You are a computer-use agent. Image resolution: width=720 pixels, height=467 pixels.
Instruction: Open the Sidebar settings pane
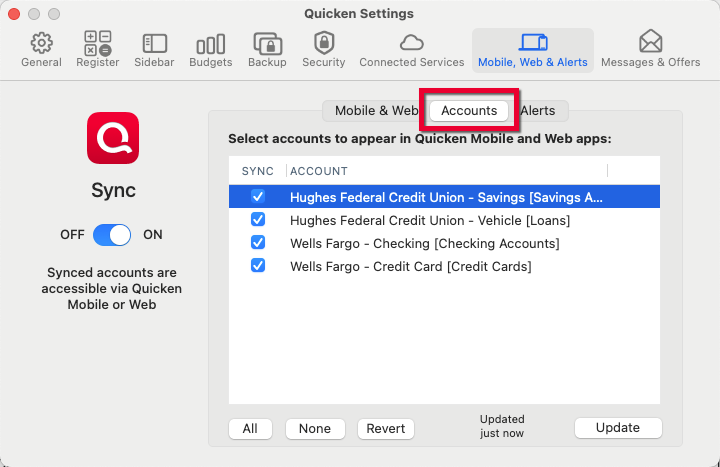154,50
